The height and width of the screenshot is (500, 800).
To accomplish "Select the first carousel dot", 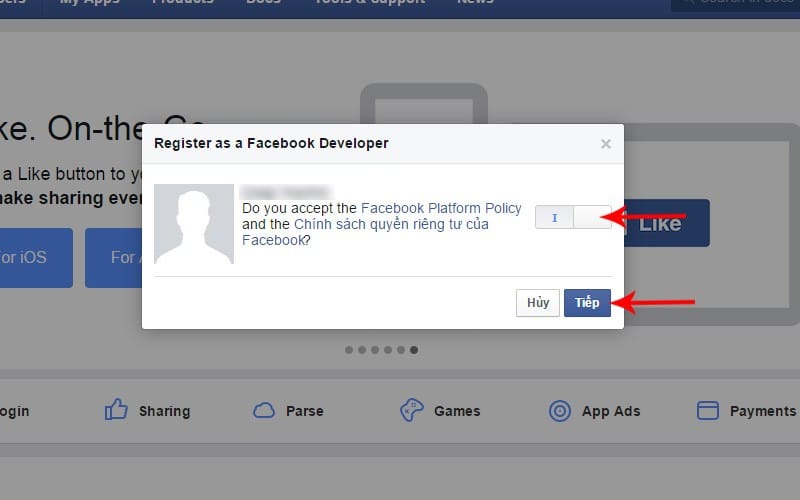I will pos(349,350).
